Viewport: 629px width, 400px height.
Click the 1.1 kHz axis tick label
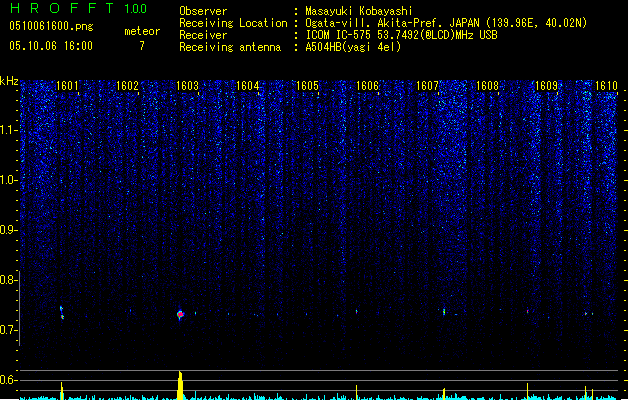coord(9,130)
